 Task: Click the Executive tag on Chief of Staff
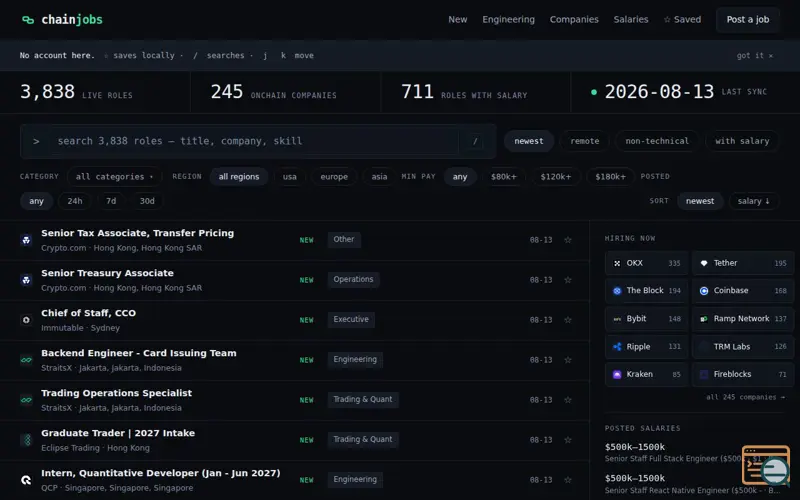pos(351,319)
